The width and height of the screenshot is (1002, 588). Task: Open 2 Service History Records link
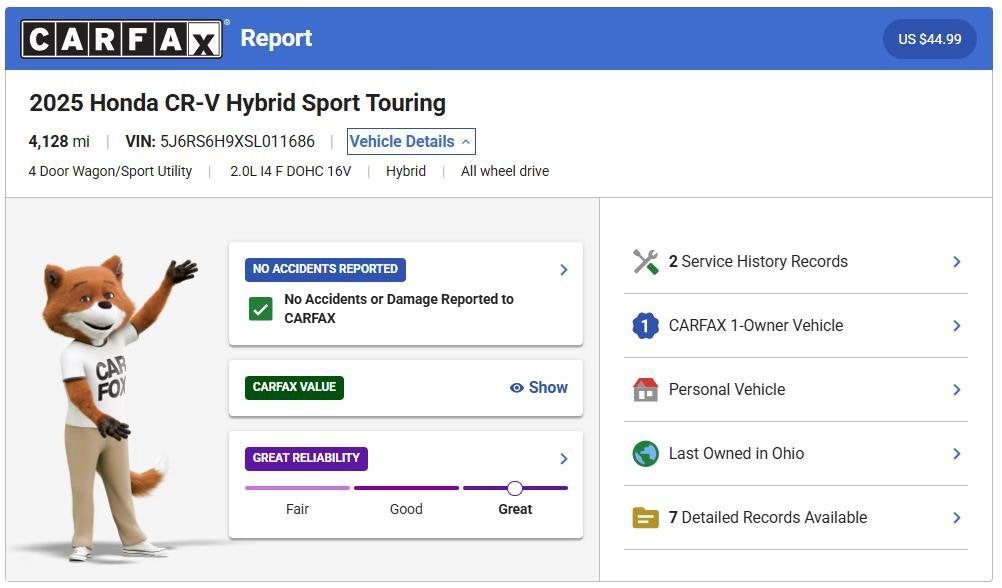coord(758,261)
